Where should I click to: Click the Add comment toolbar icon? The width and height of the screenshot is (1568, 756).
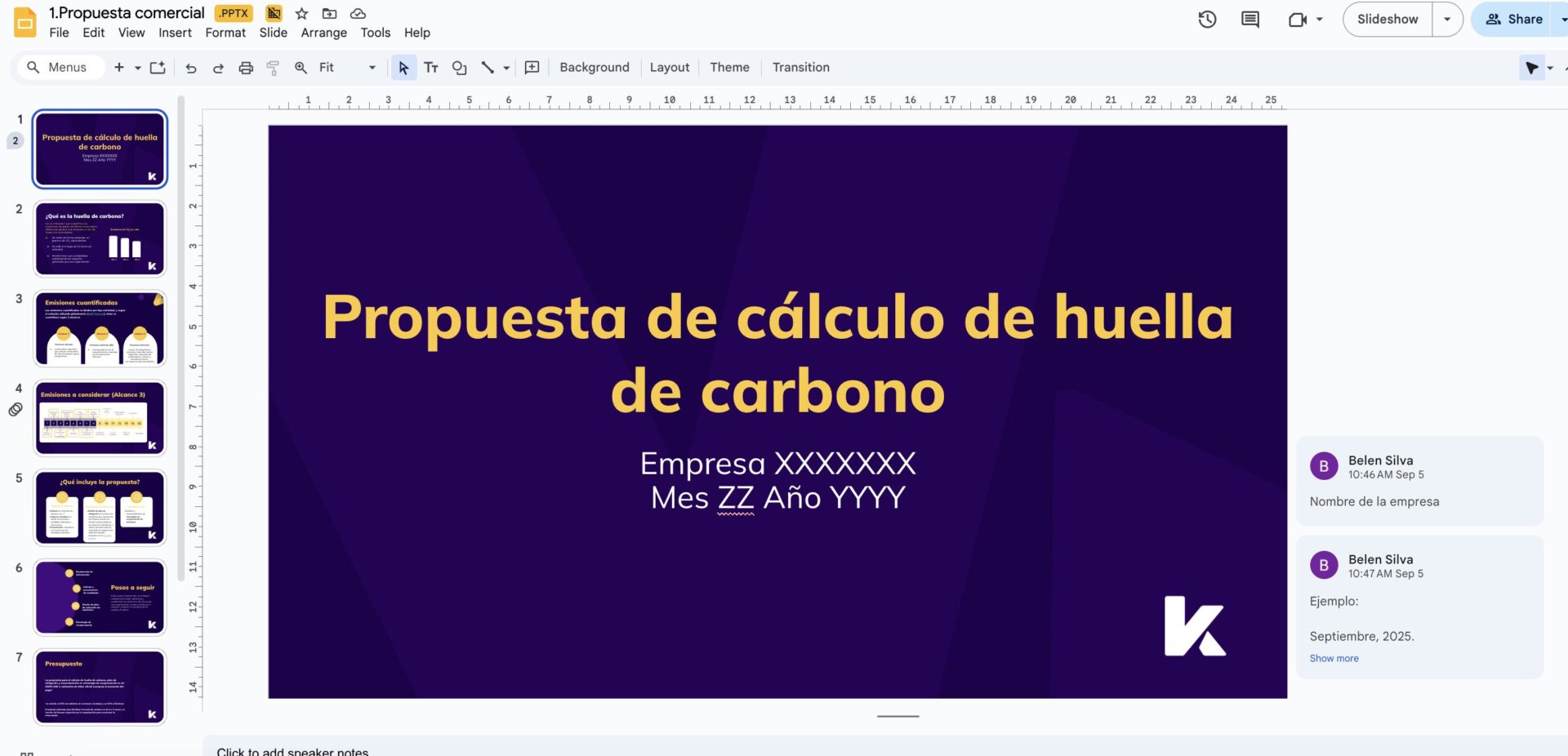(x=532, y=68)
